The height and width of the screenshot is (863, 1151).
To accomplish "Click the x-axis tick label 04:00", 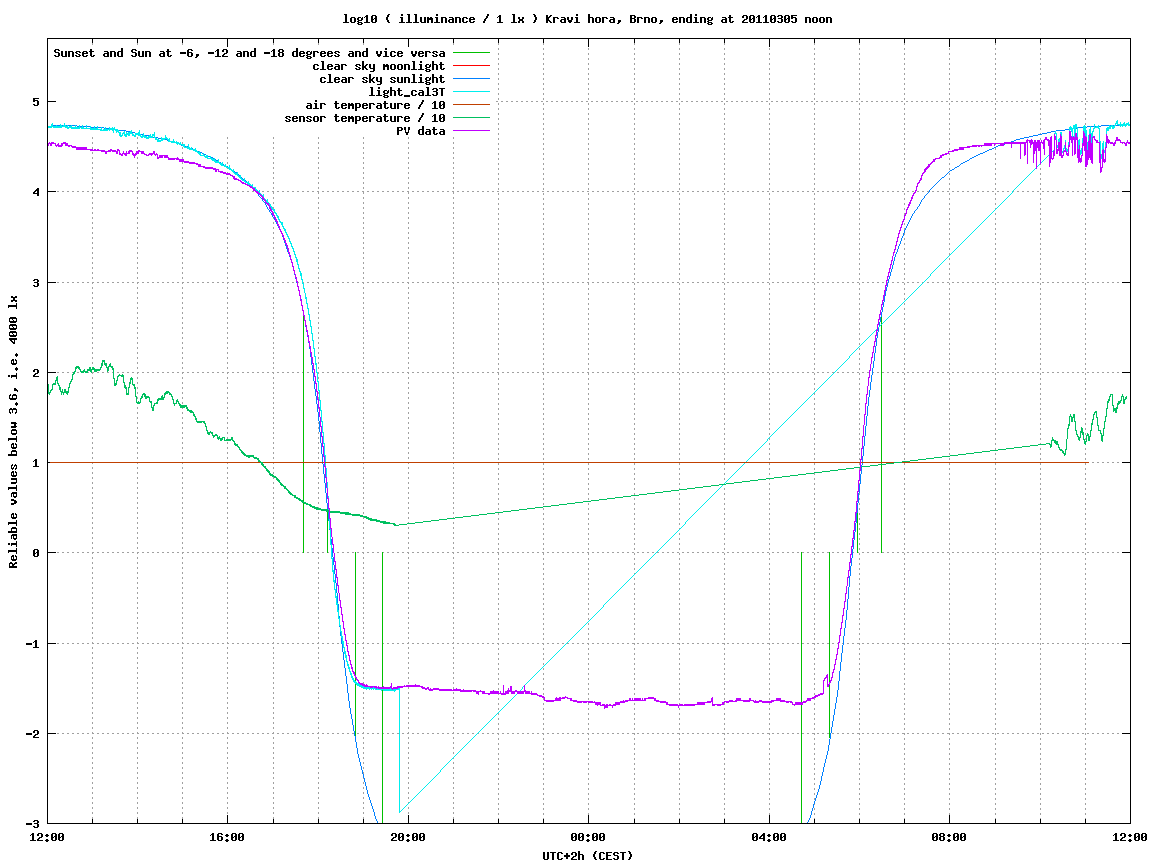I will pos(769,837).
